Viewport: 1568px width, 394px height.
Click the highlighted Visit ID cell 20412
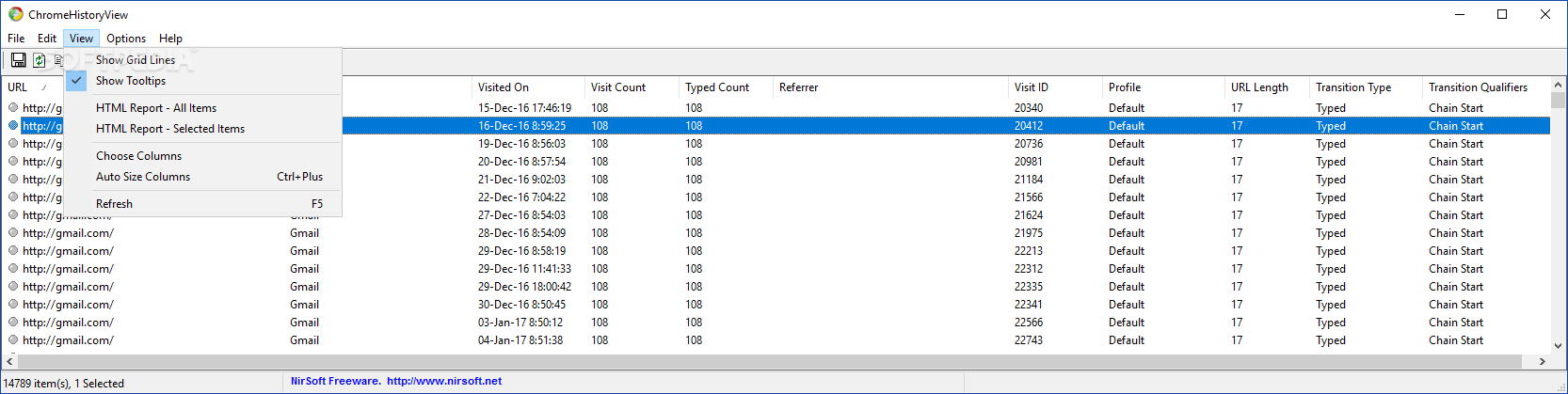point(1029,125)
